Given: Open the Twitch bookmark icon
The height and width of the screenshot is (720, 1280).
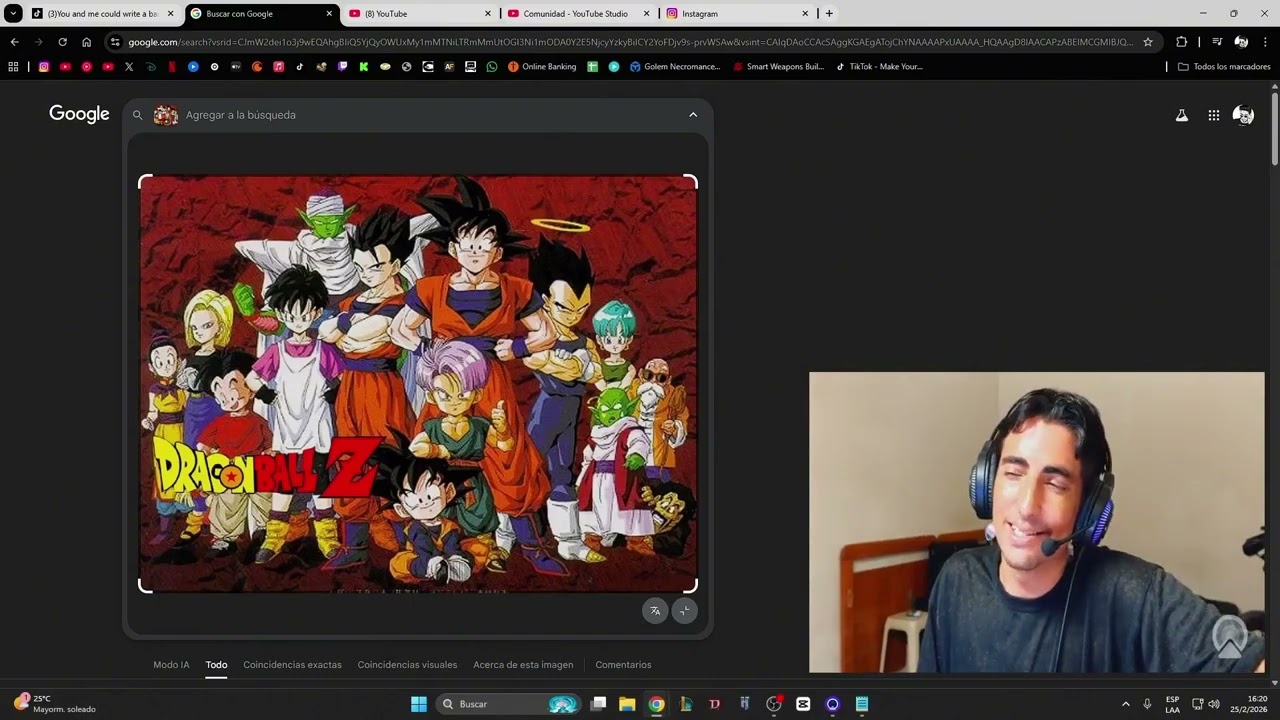Looking at the screenshot, I should pos(342,67).
